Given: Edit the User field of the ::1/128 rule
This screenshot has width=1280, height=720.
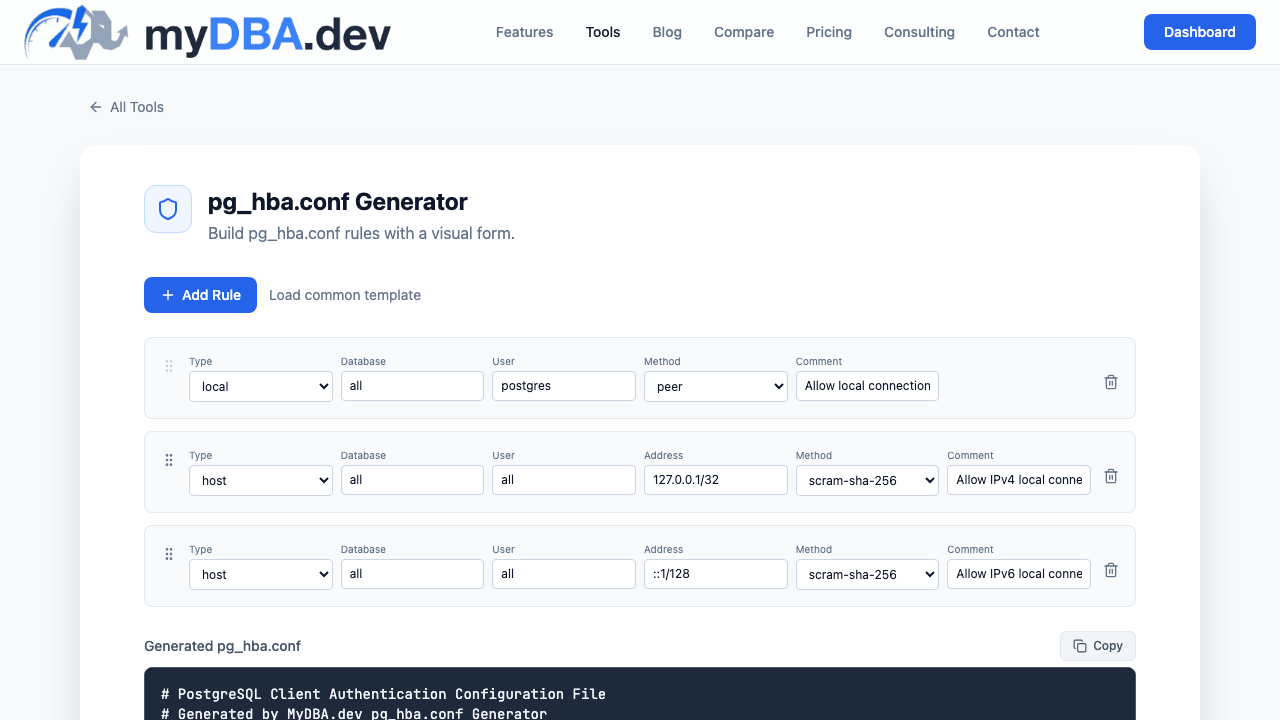Looking at the screenshot, I should (564, 574).
